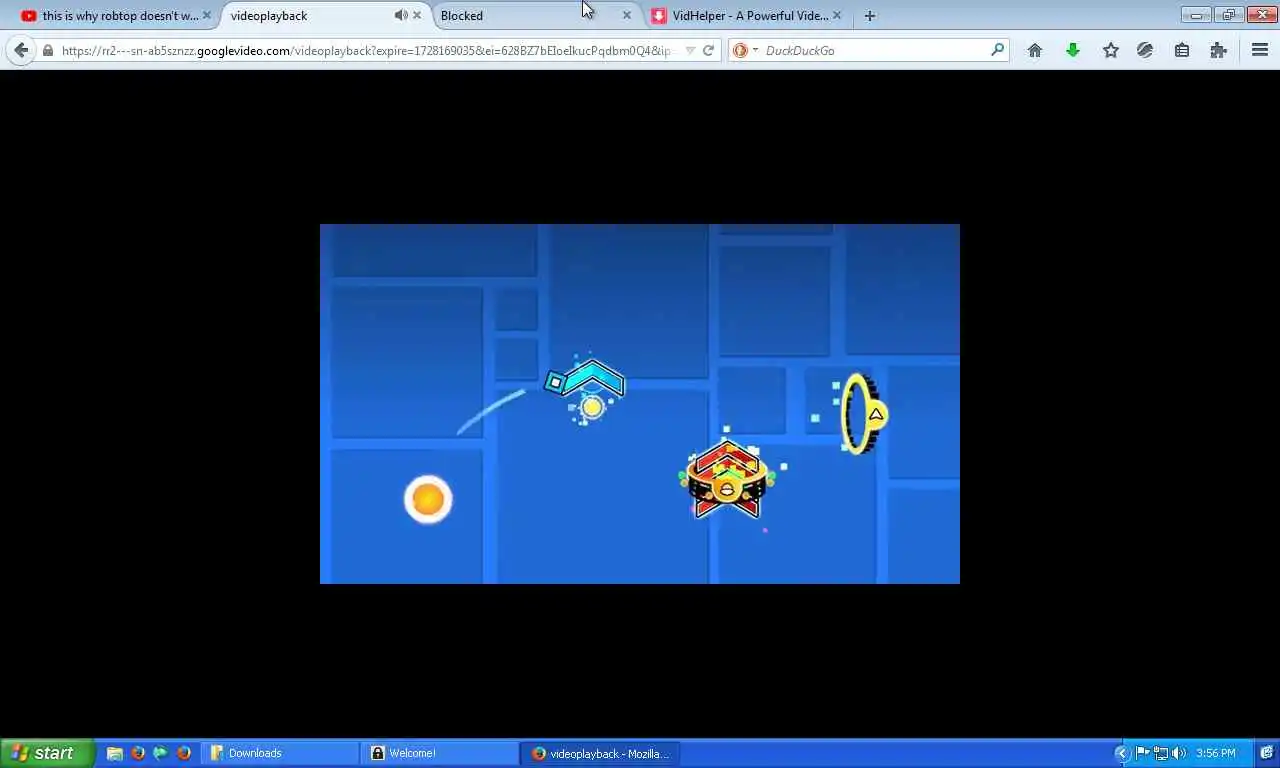The height and width of the screenshot is (768, 1280).
Task: Open the green Downloads arrow
Action: point(1073,50)
